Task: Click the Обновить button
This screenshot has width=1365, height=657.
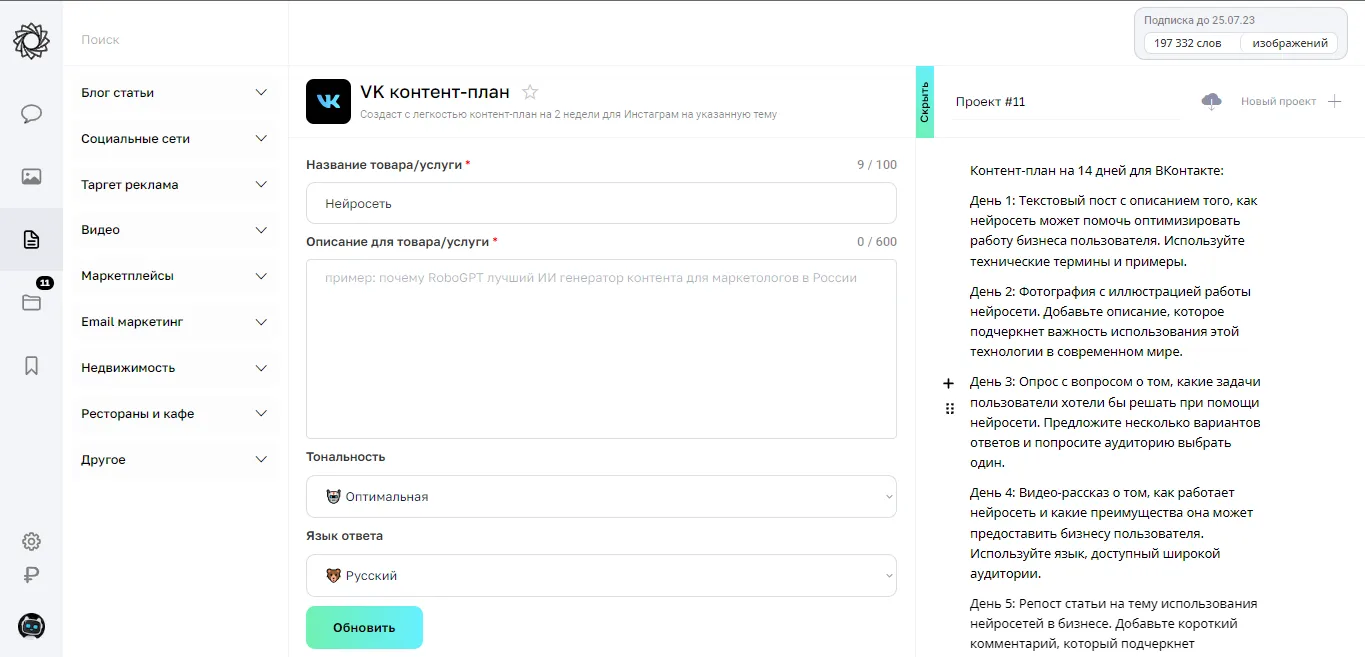Action: click(x=364, y=628)
